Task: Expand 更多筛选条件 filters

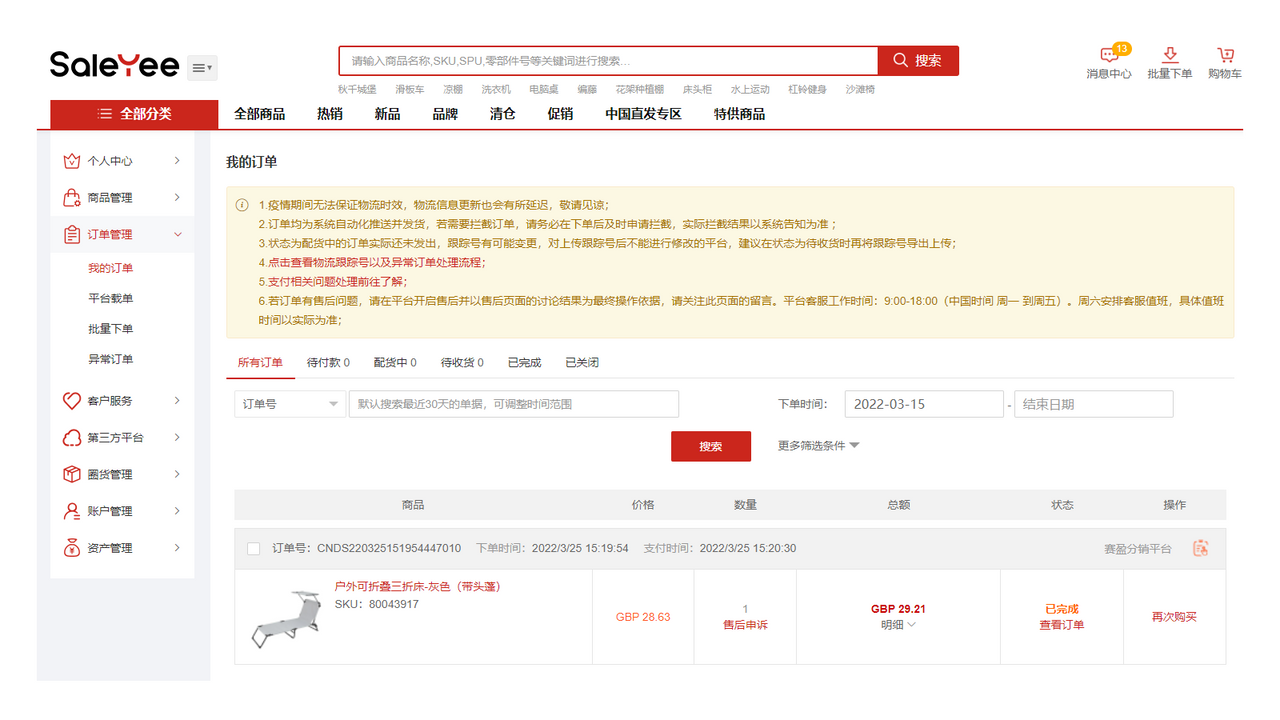Action: point(819,446)
